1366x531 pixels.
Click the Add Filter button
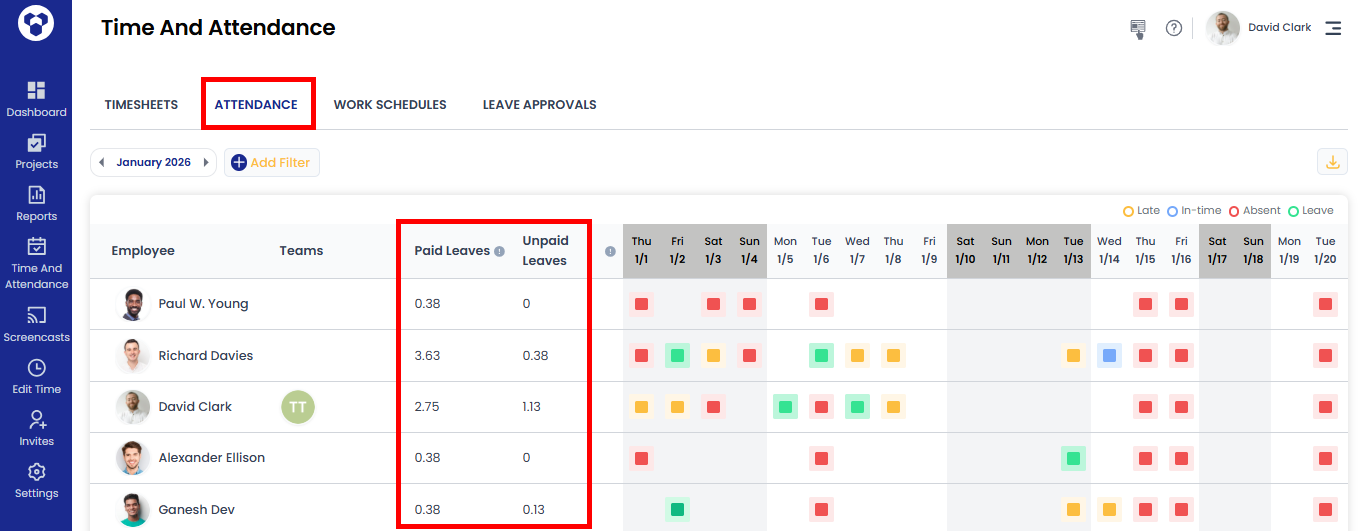point(272,162)
